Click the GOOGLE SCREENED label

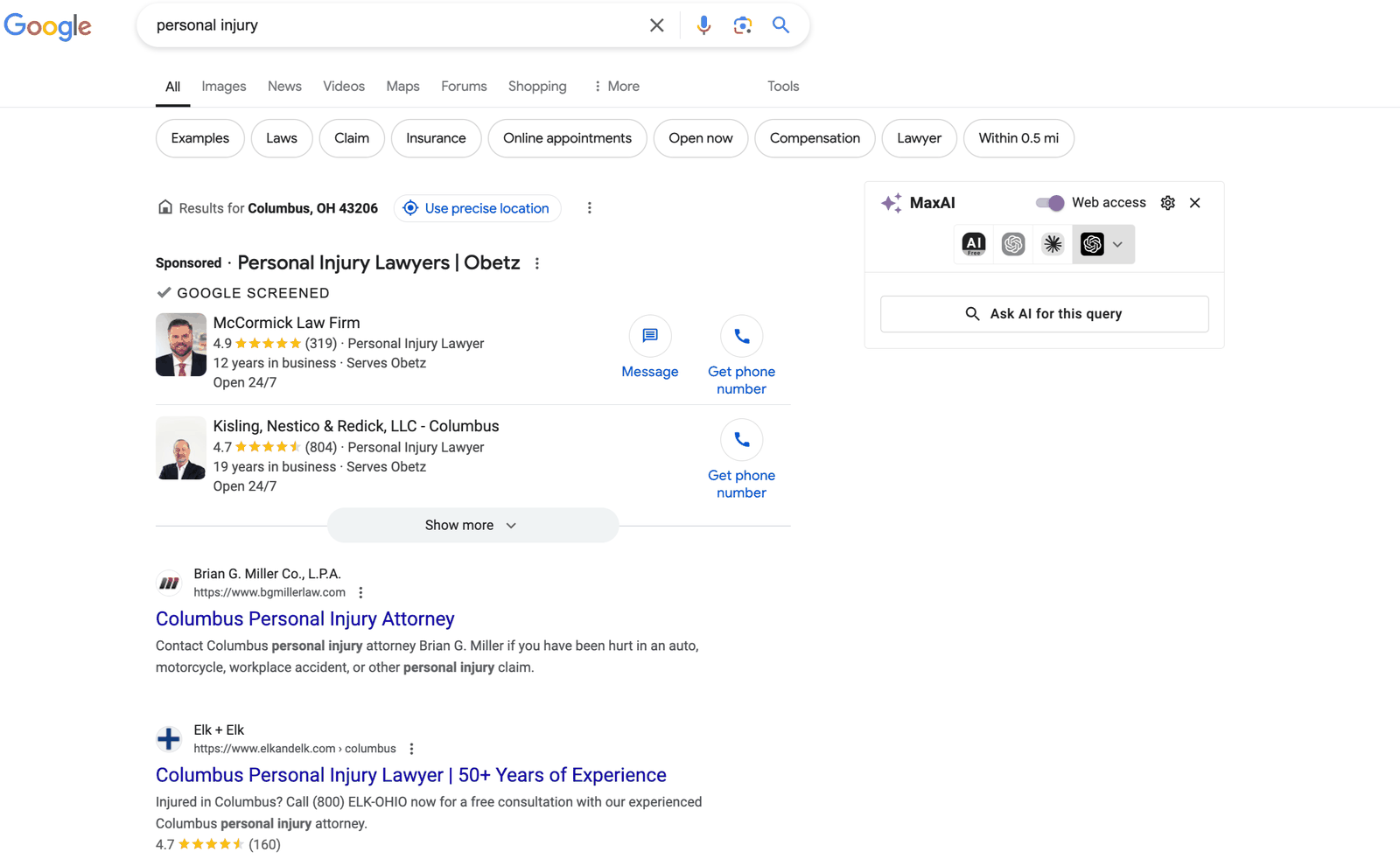point(253,293)
